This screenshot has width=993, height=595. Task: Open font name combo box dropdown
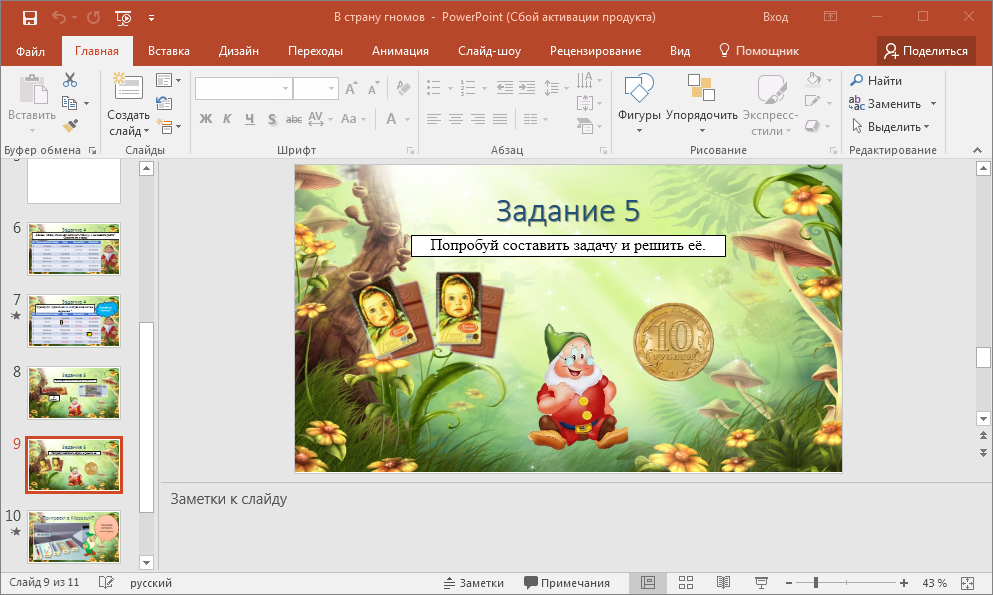click(x=286, y=89)
